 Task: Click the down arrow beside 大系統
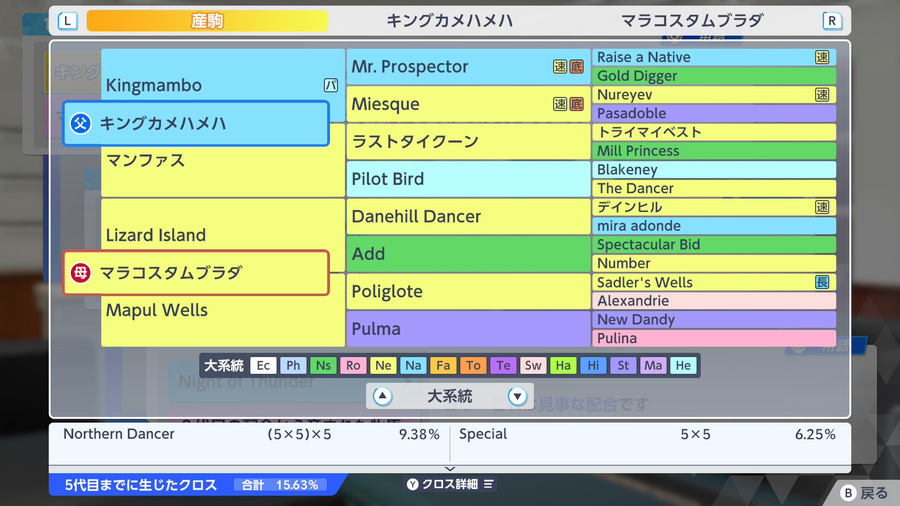point(517,396)
